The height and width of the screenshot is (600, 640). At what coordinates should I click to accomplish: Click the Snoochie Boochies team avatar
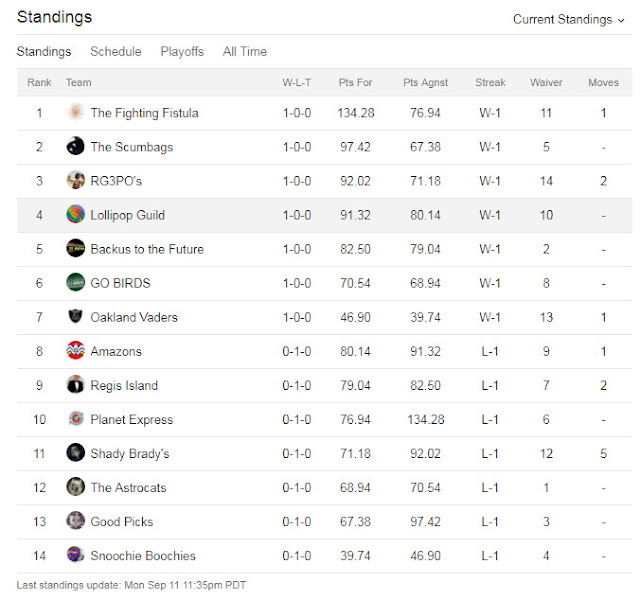[75, 555]
